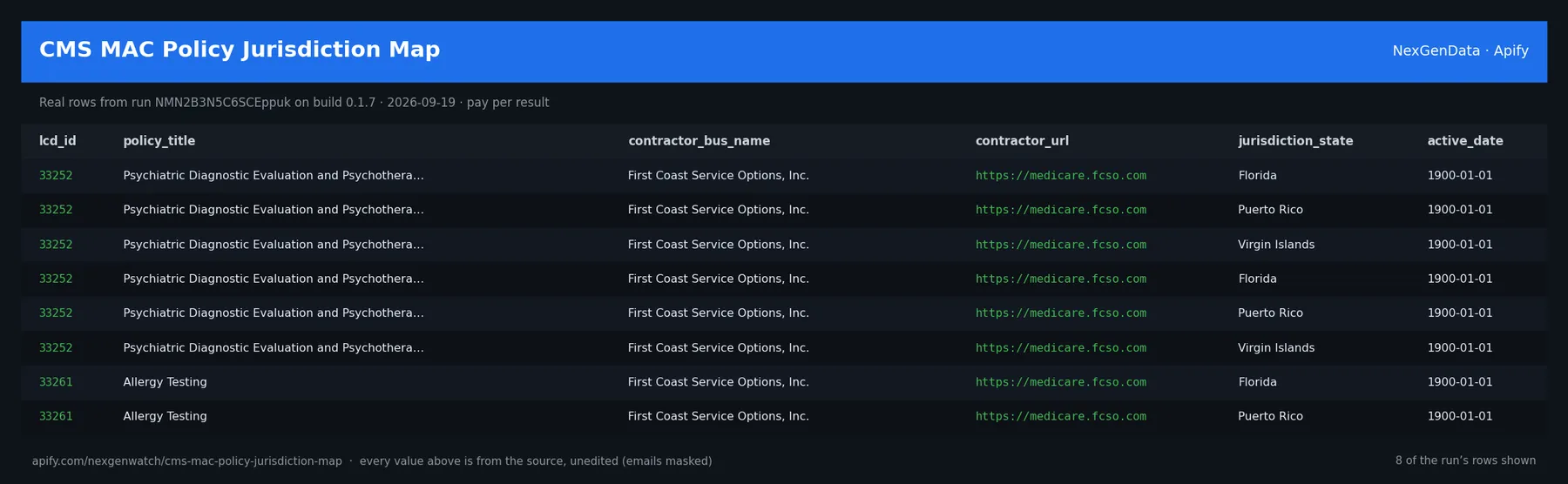
Task: Click the active_date column header
Action: click(1465, 141)
